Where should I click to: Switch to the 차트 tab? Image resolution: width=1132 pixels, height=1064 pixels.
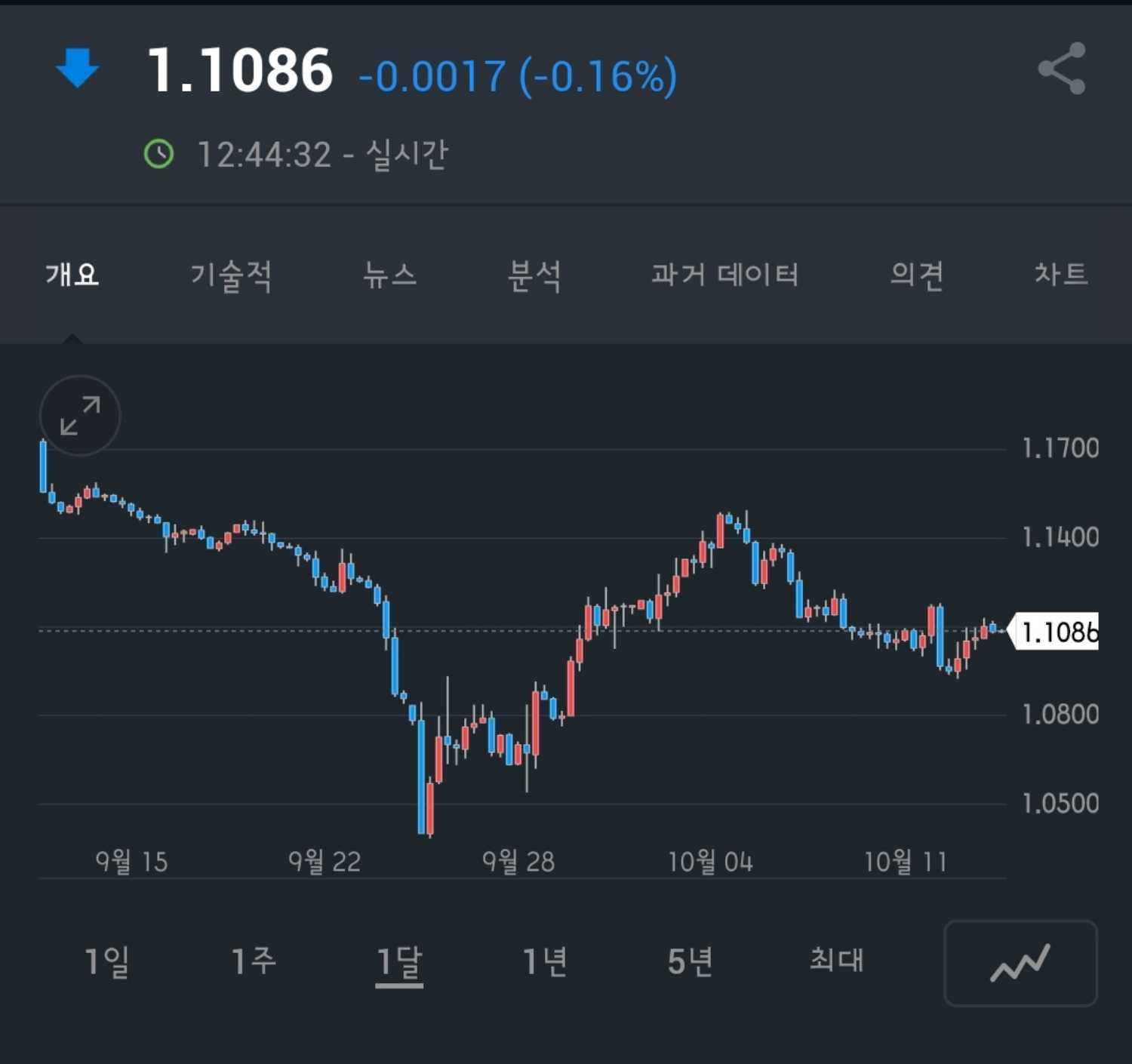click(x=1061, y=274)
